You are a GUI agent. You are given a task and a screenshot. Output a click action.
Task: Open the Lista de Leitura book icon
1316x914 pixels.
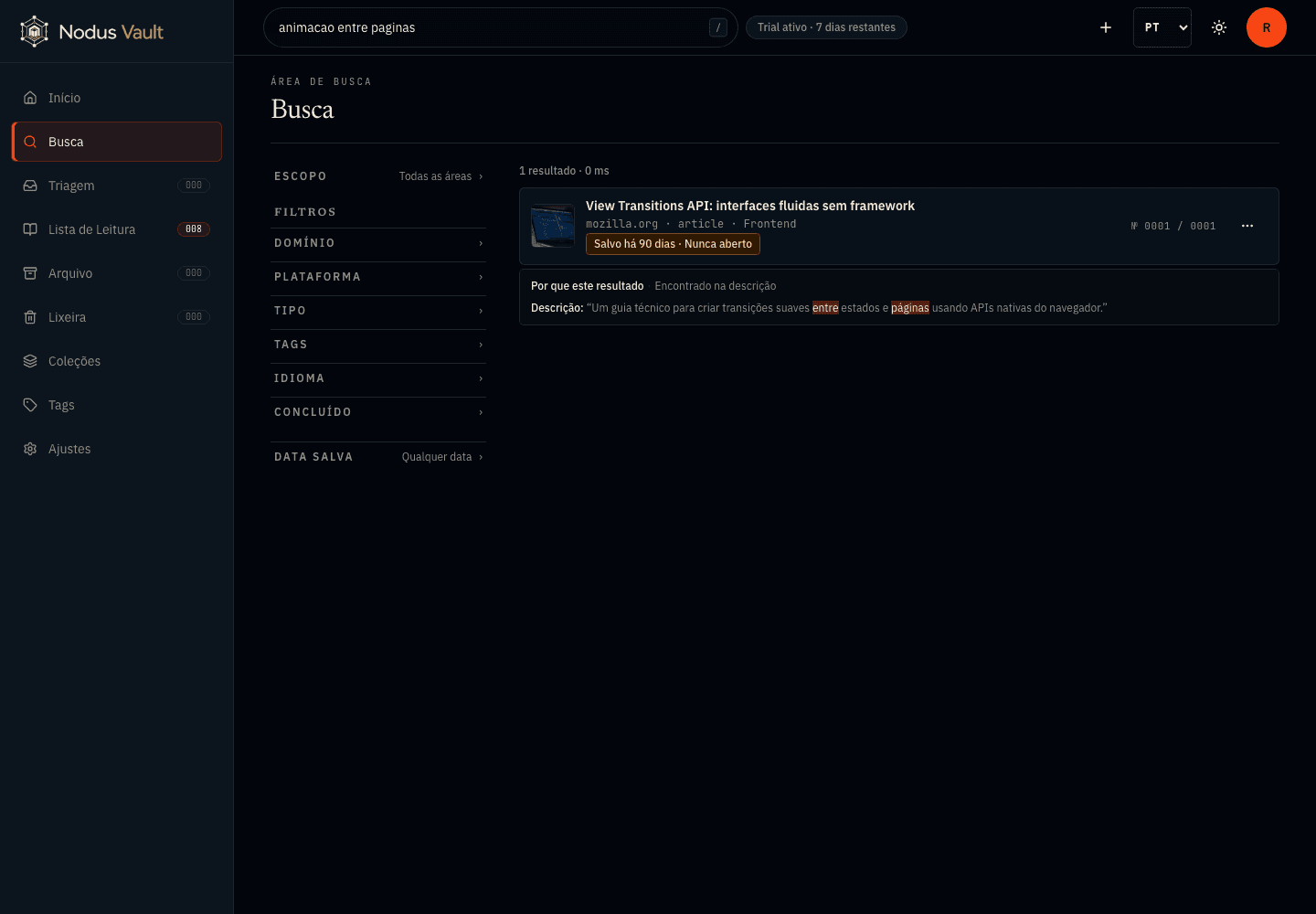tap(30, 229)
